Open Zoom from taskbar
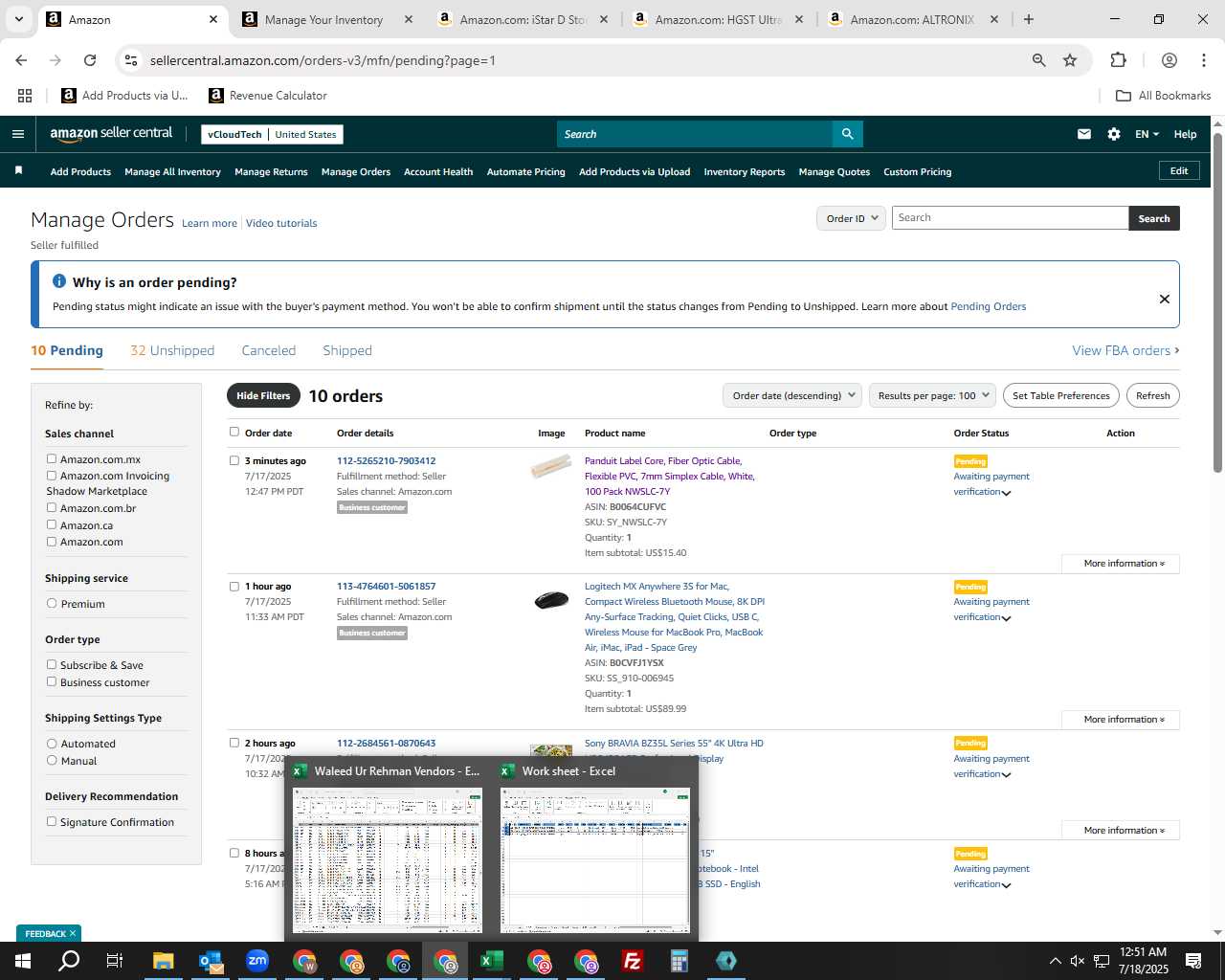The image size is (1225, 980). click(x=257, y=961)
